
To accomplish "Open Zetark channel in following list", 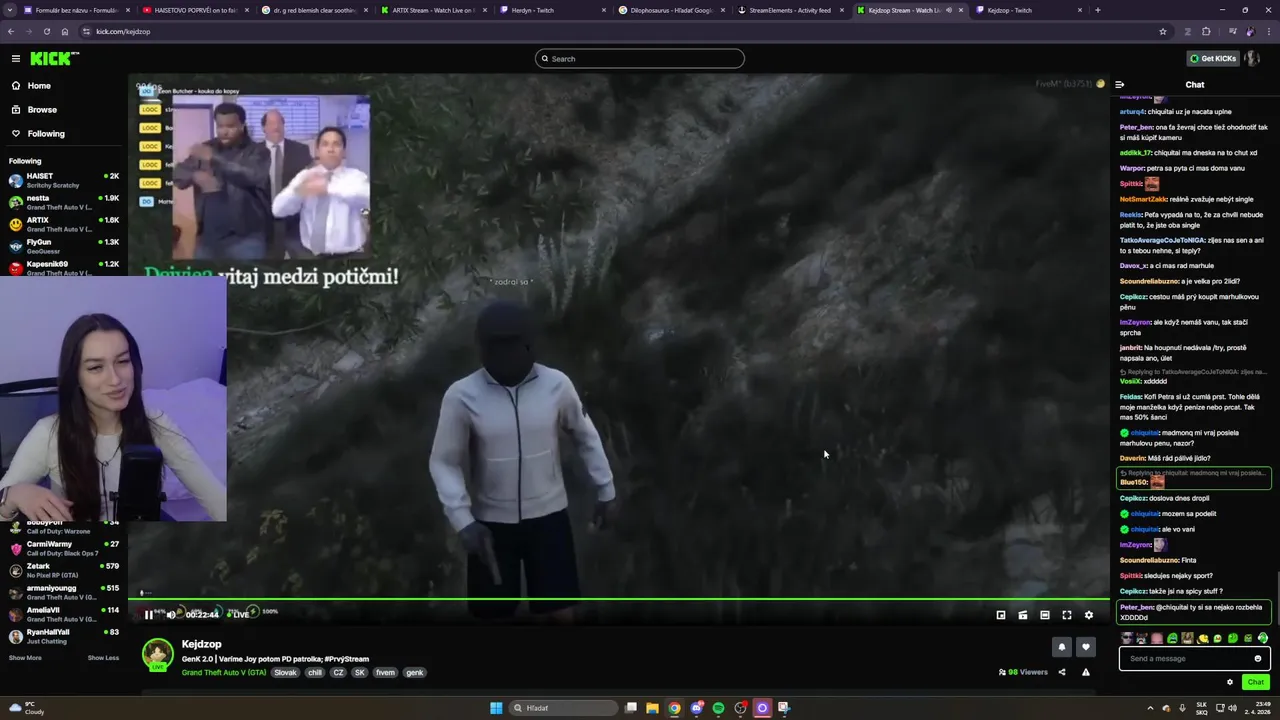I will point(62,570).
